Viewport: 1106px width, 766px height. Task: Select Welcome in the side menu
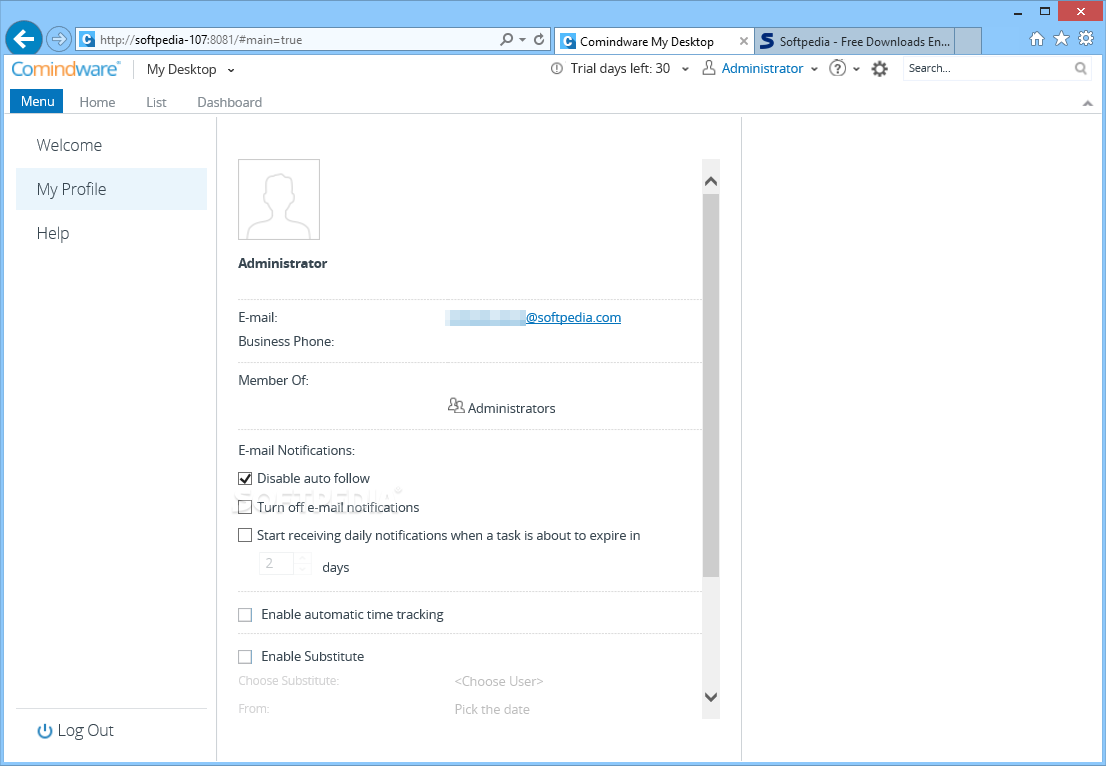[111, 145]
